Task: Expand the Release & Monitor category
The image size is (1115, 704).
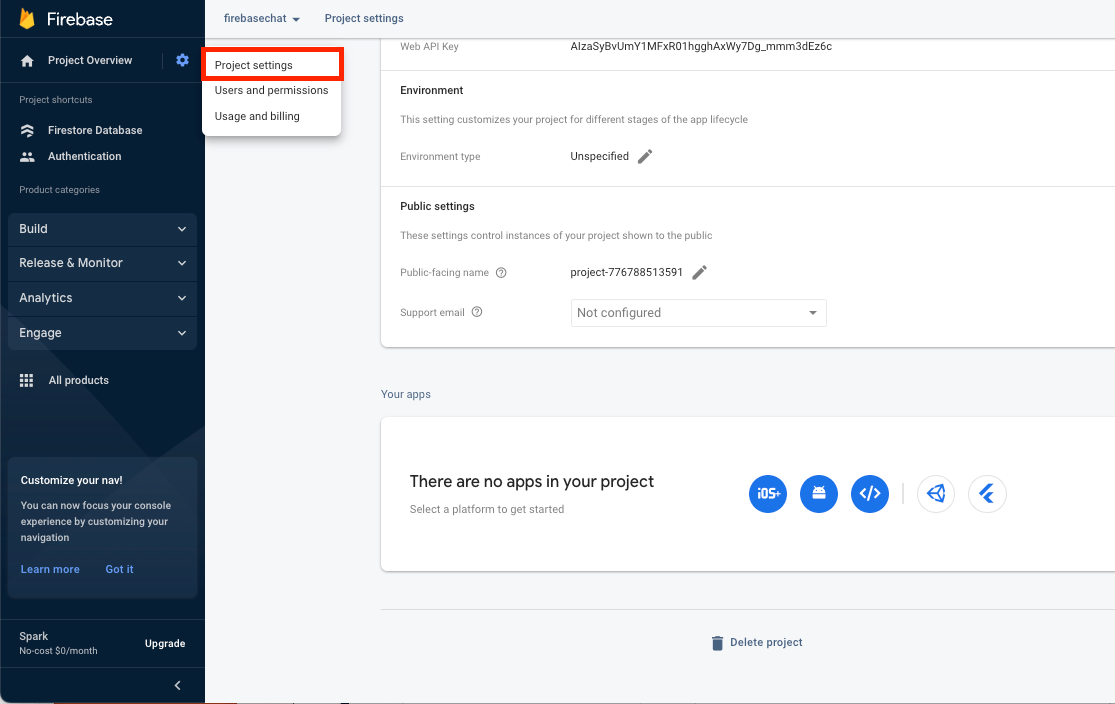Action: click(102, 263)
